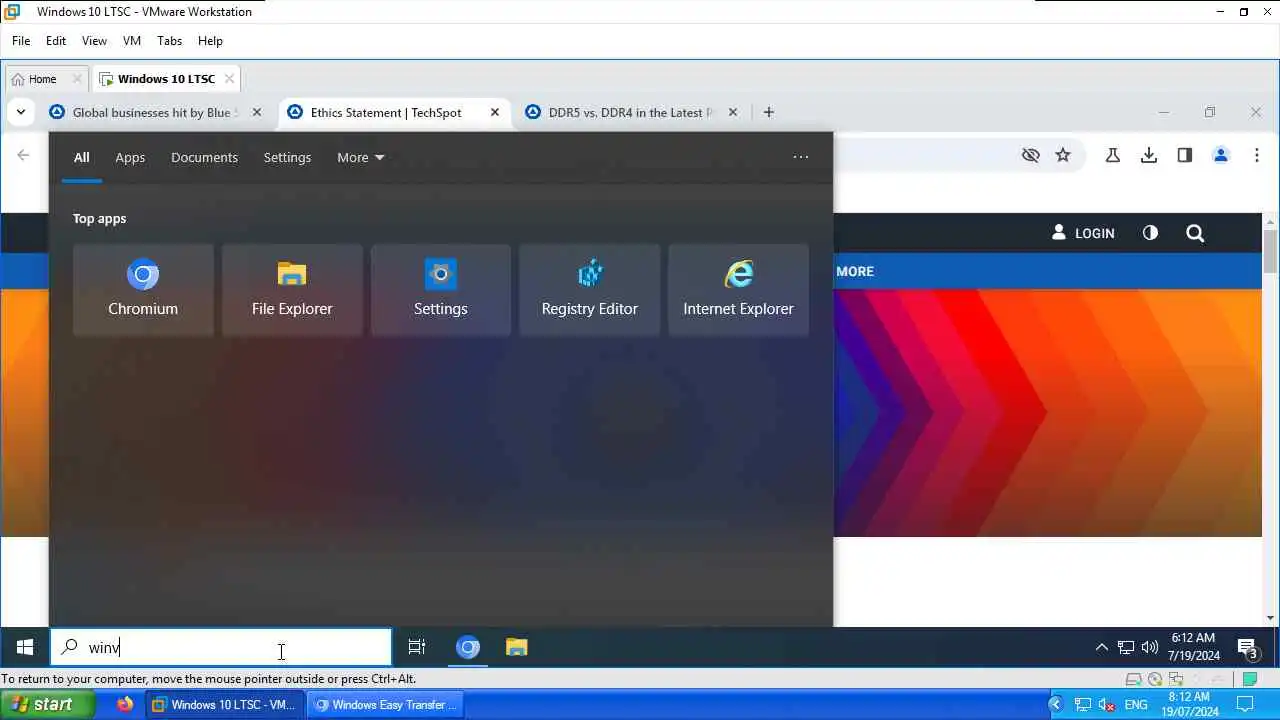The image size is (1280, 720).
Task: Click the ENG language indicator in host tray
Action: tap(1136, 705)
